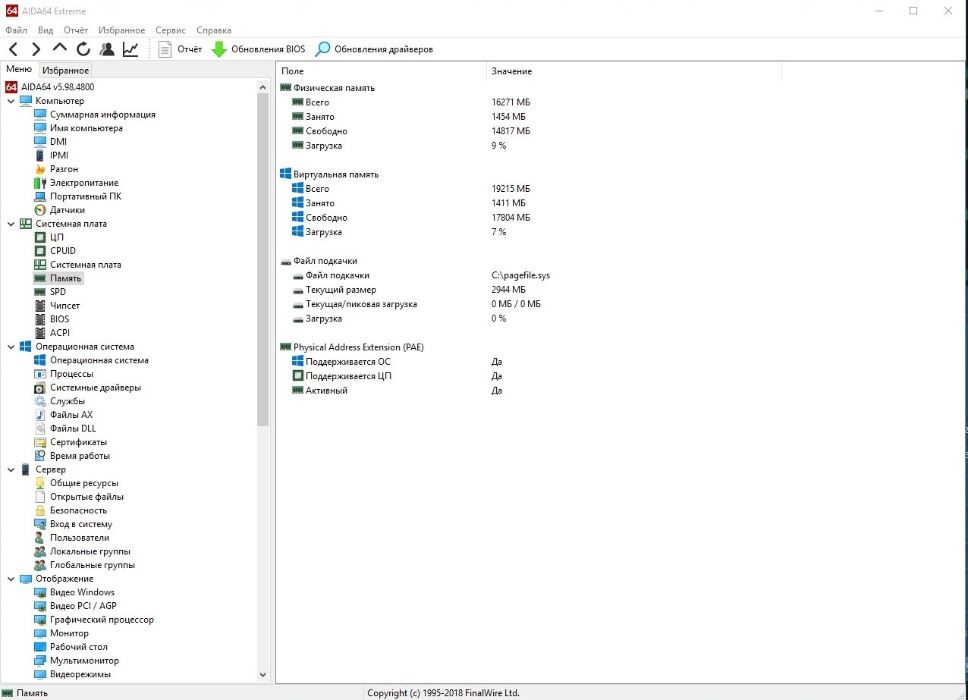Open the Файлы DLL icon
Image resolution: width=968 pixels, height=700 pixels.
pyautogui.click(x=40, y=428)
